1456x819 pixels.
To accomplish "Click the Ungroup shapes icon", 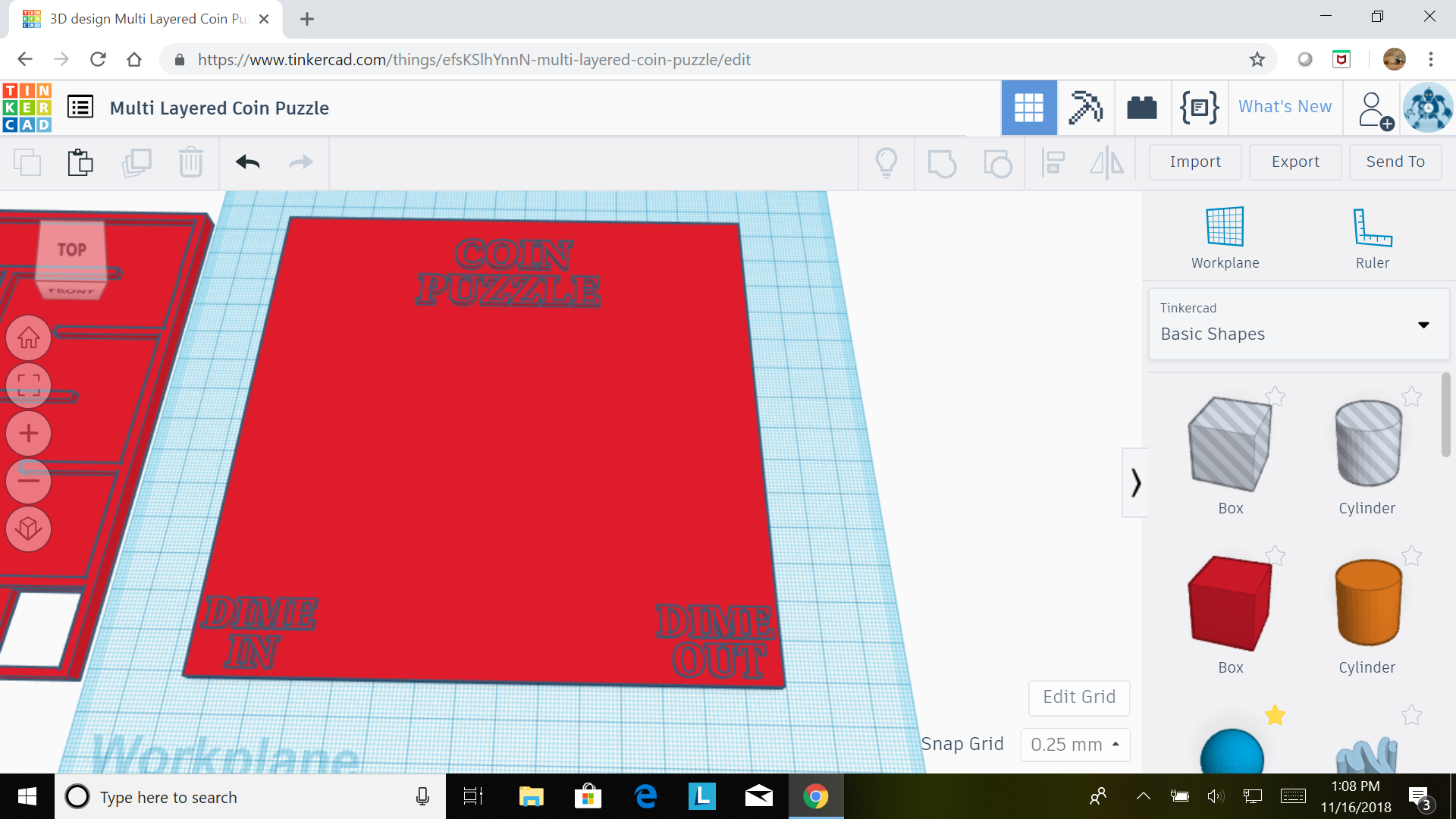I will [x=997, y=163].
